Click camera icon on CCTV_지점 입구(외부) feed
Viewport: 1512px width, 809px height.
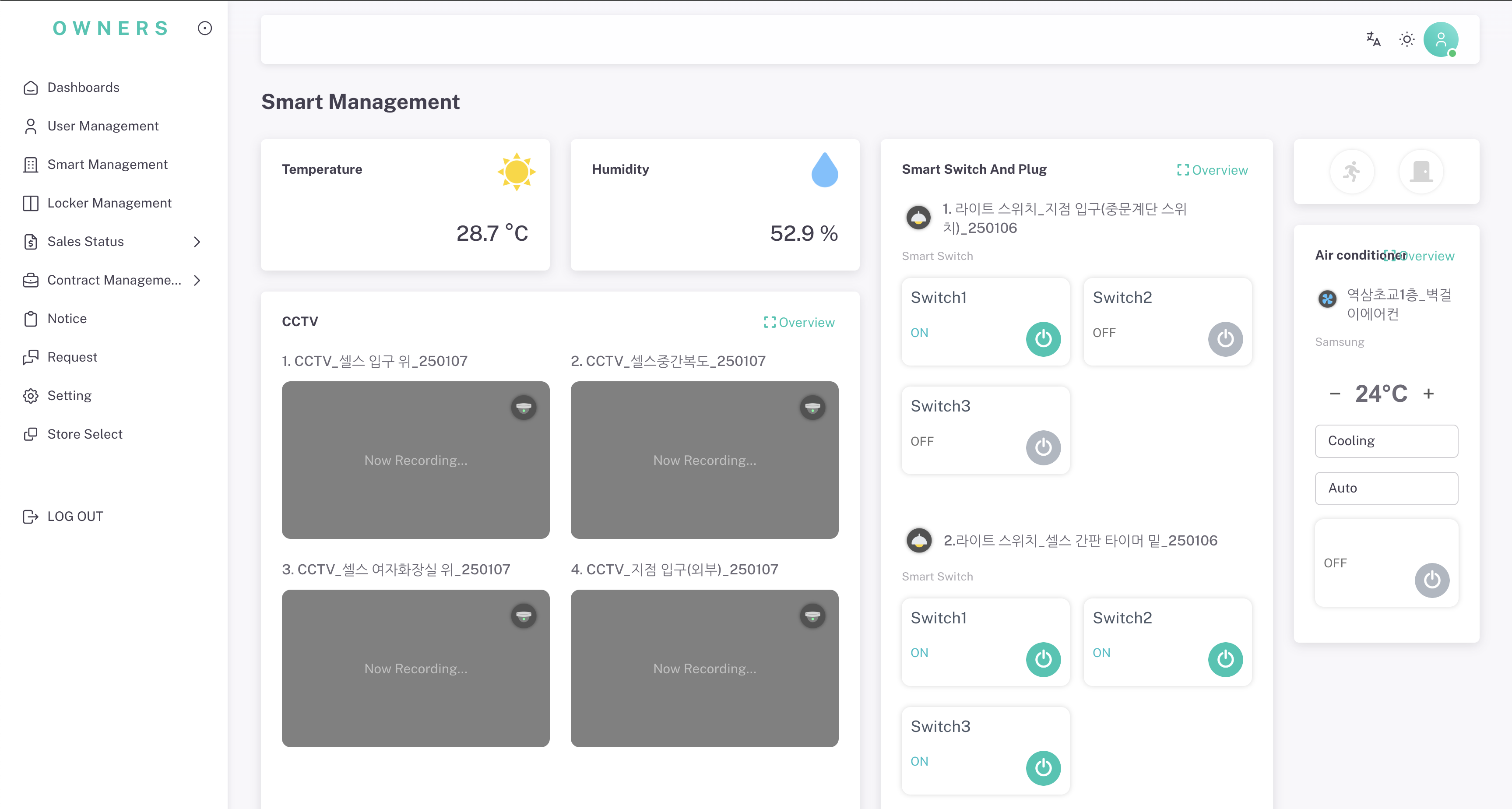pos(812,616)
